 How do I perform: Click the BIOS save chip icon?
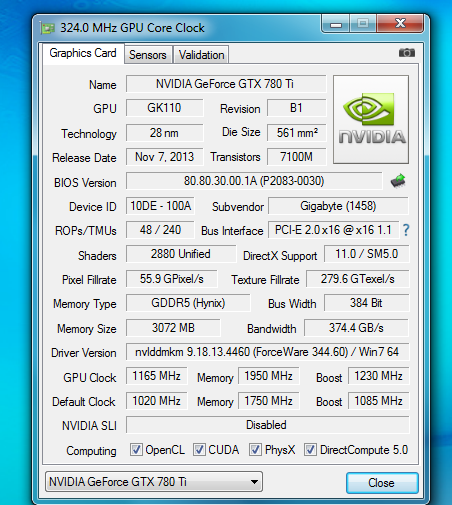pos(398,181)
